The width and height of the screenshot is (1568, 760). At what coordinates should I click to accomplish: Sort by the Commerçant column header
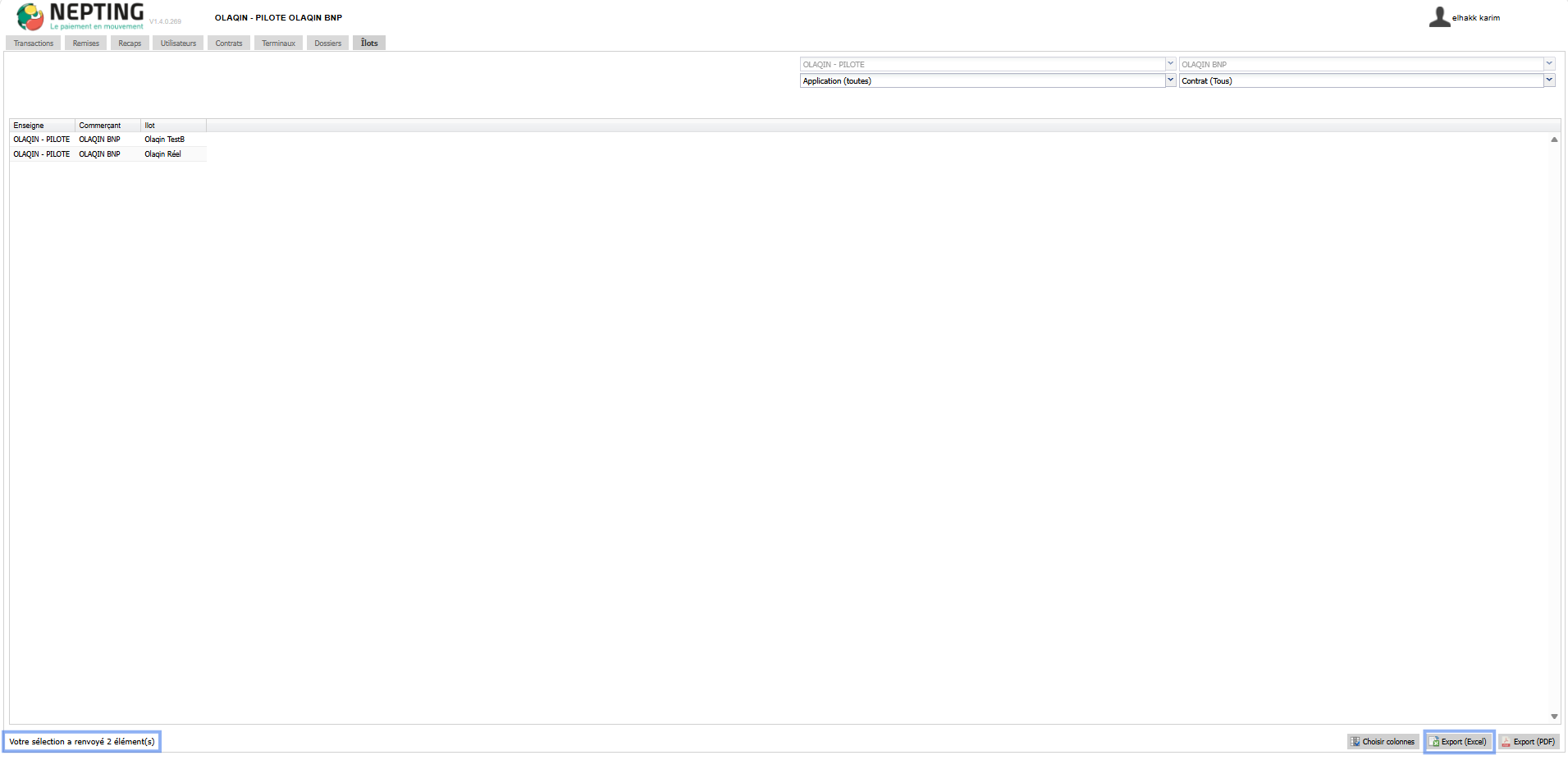(x=107, y=126)
